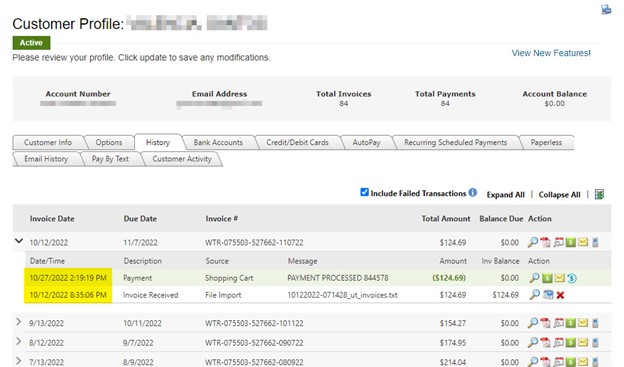Go to Credit/Debit Cards tab
The width and height of the screenshot is (624, 367).
[x=297, y=143]
